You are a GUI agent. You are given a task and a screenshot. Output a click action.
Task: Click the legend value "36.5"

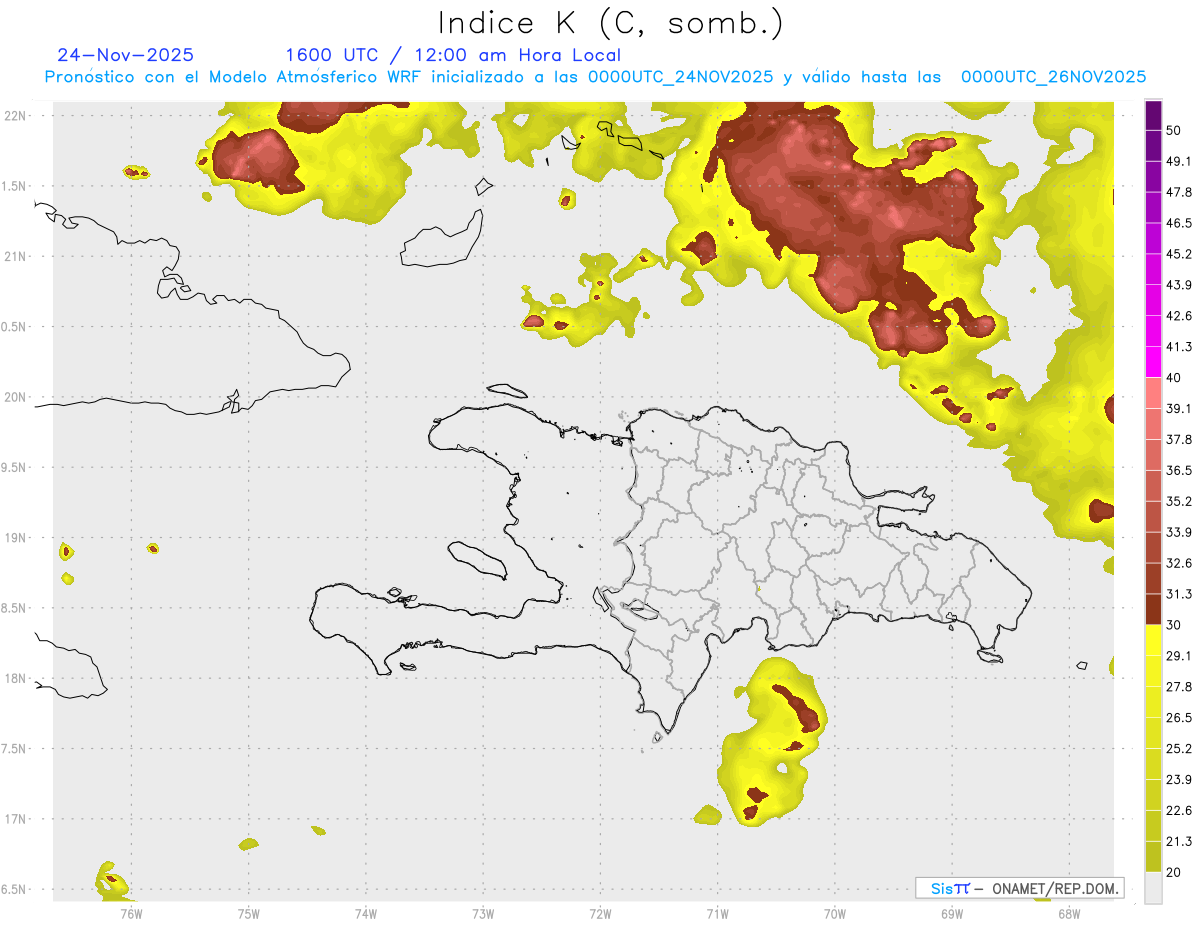pos(1179,470)
